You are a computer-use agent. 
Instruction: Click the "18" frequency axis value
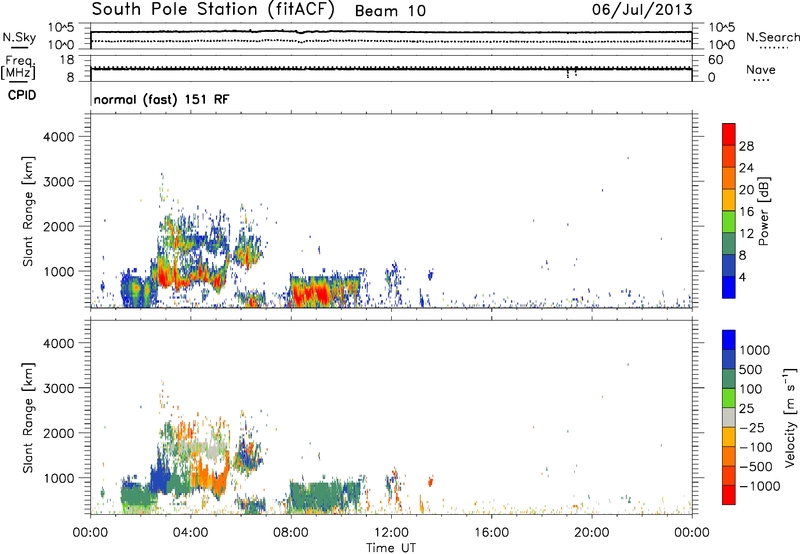[67, 59]
